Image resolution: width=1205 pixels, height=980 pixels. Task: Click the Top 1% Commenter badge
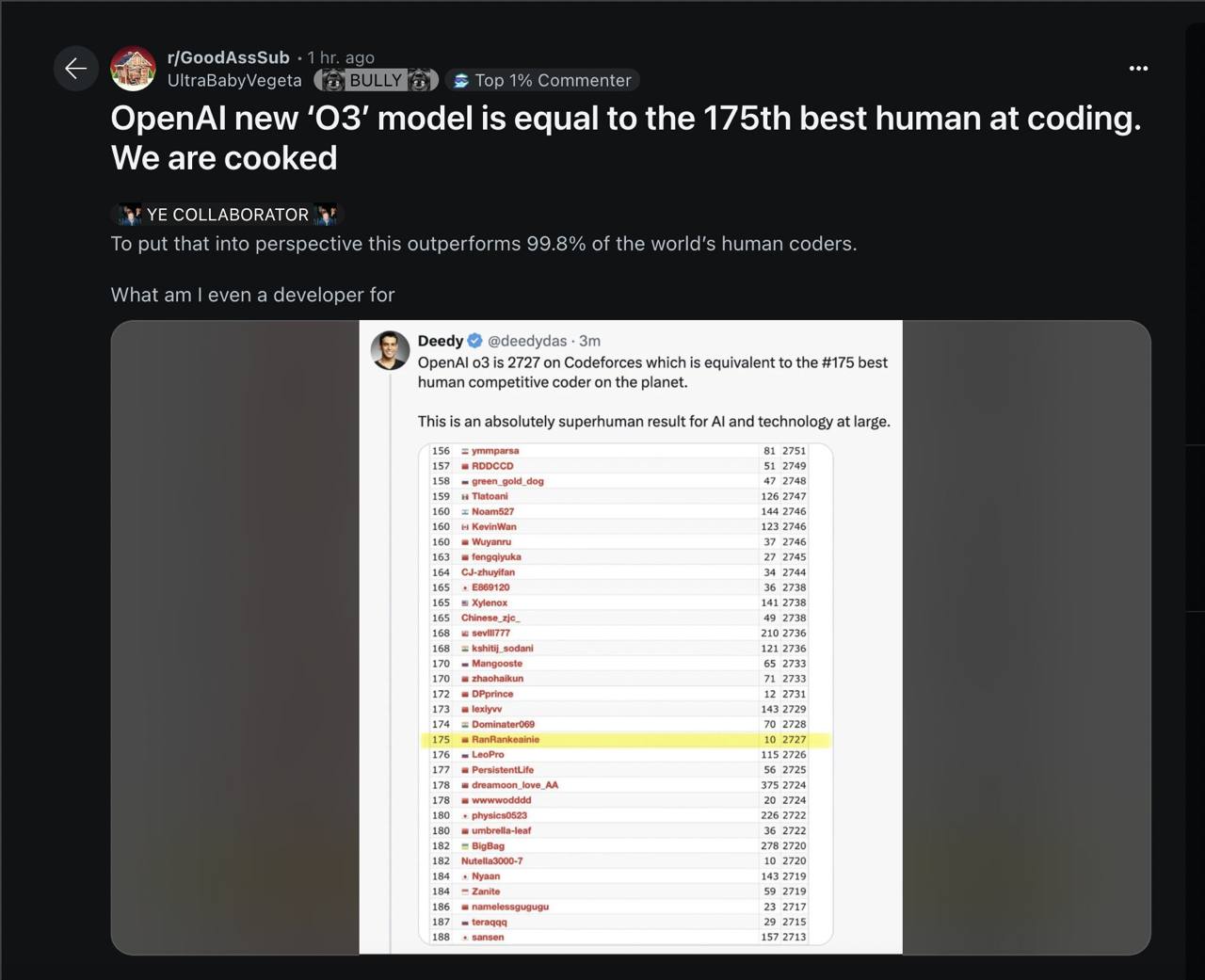[x=542, y=81]
